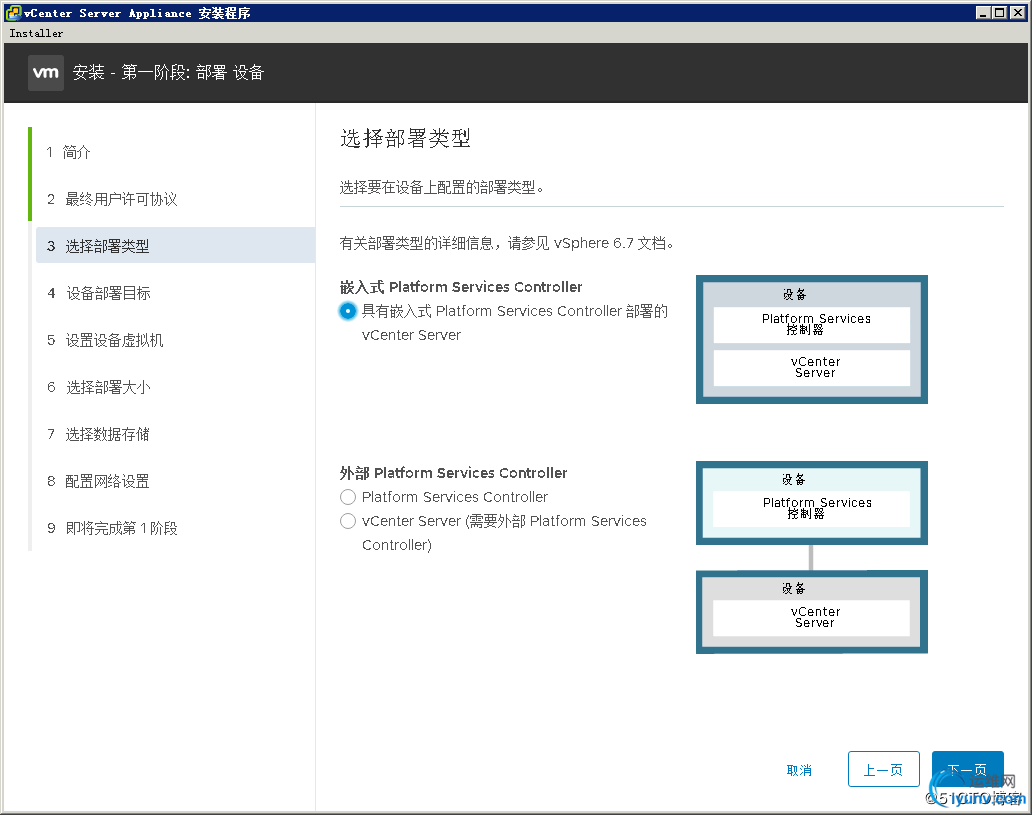This screenshot has width=1032, height=815.
Task: Click the 上一页 previous button
Action: (x=883, y=769)
